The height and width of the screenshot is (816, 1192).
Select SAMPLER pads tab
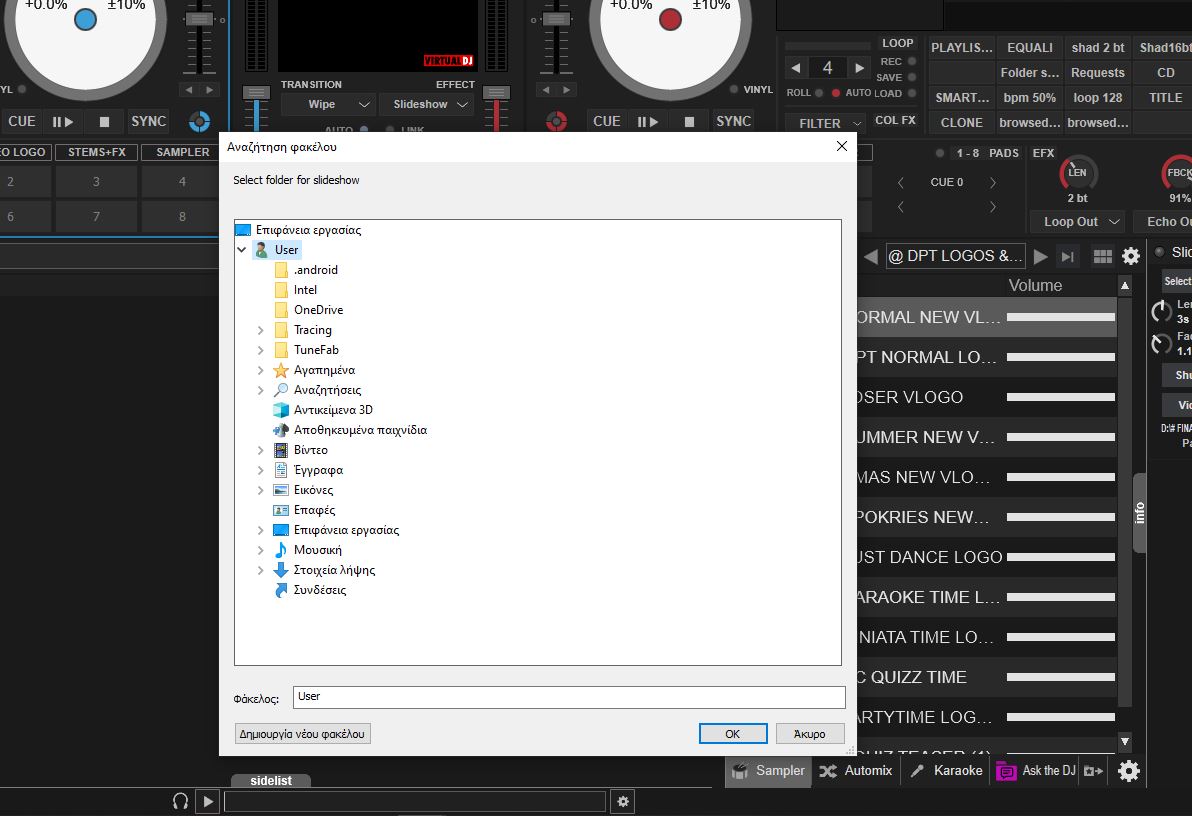coord(182,152)
